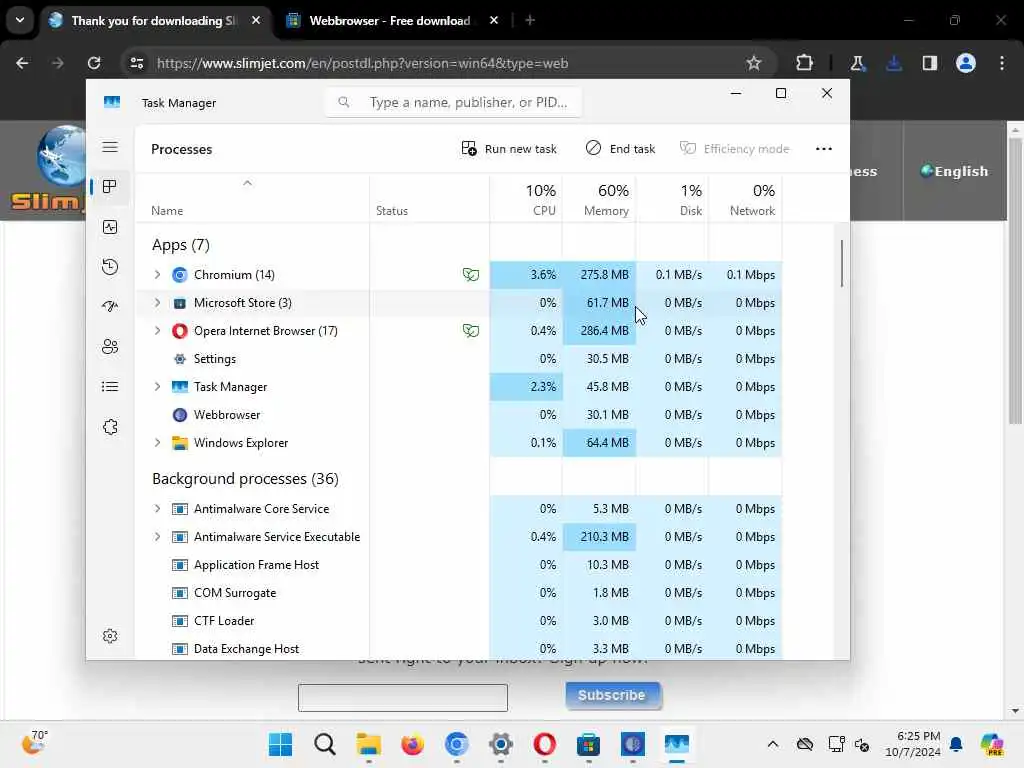Switch to Webbrowser - Free download tab
Screen dimensions: 1024x768
(391, 21)
